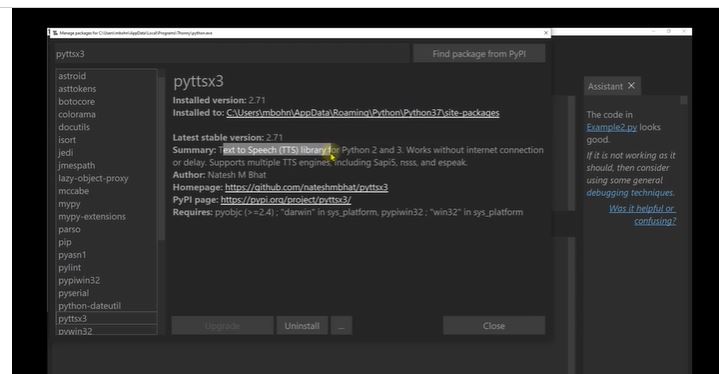This screenshot has height=374, width=719.
Task: Open the ellipsis more options button
Action: pyautogui.click(x=341, y=325)
